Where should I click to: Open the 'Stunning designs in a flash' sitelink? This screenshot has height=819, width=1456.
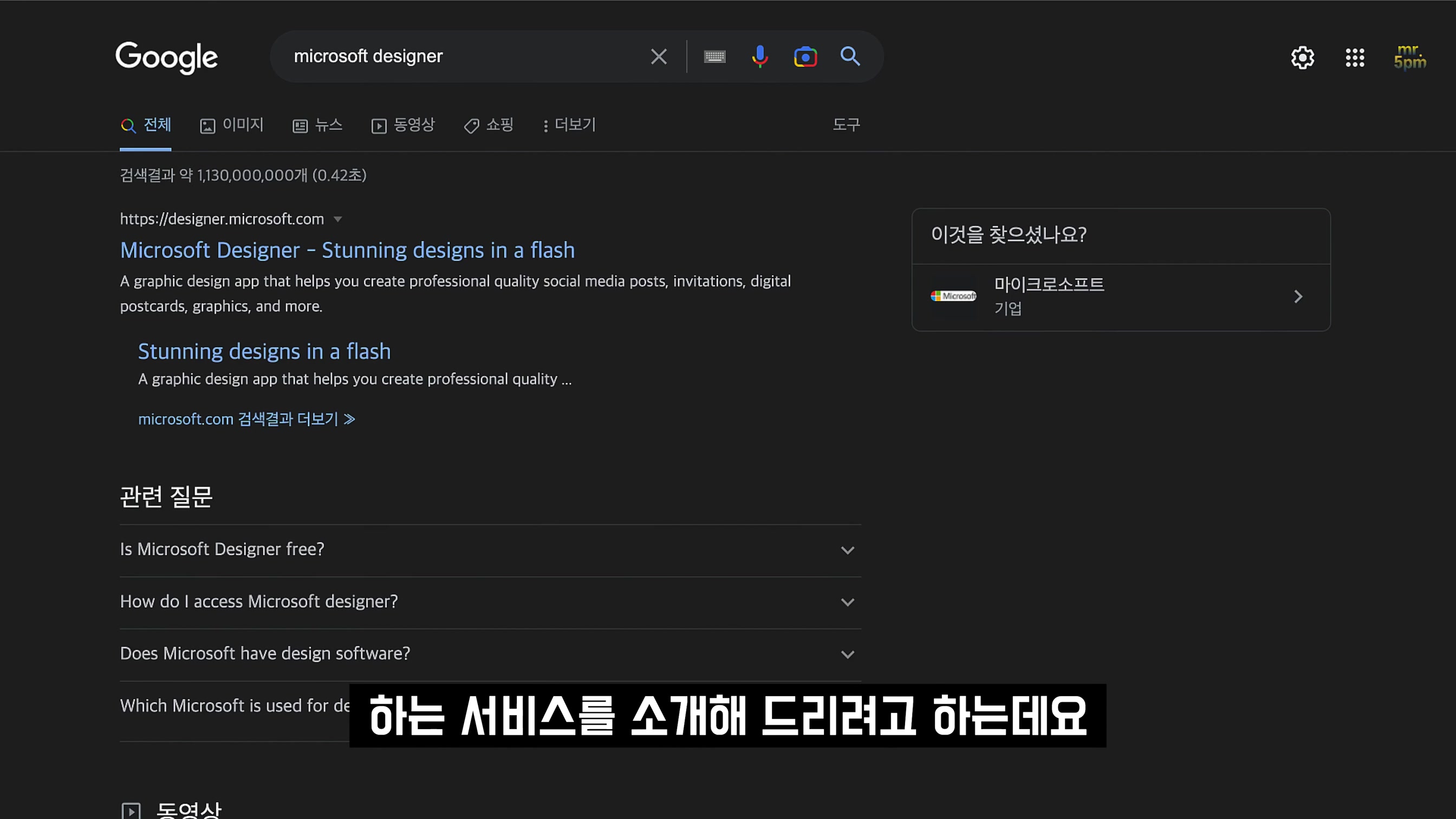pos(264,352)
